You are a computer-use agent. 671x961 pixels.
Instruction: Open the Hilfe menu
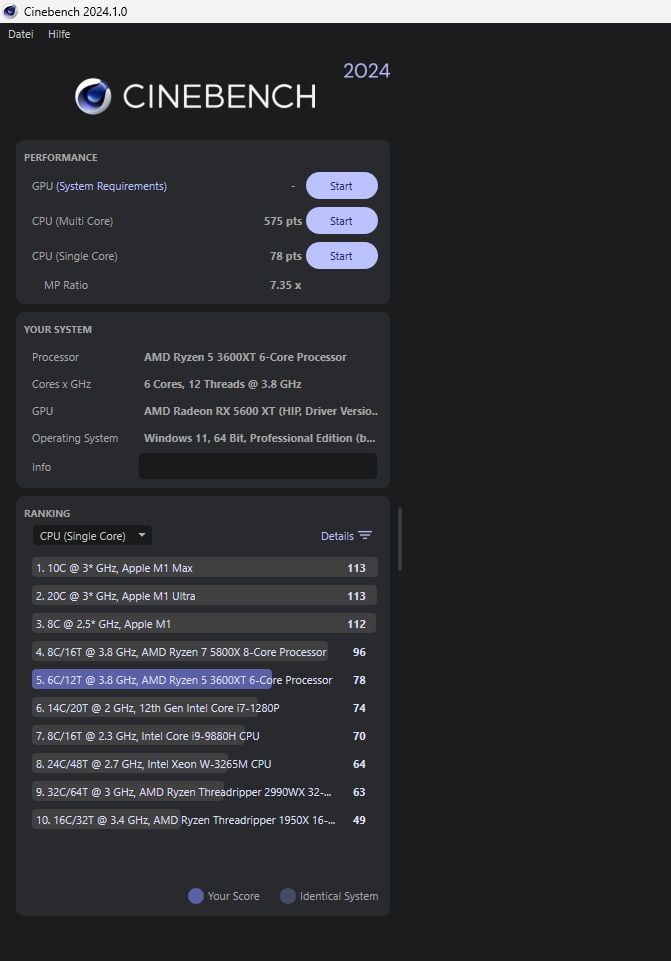[x=59, y=34]
